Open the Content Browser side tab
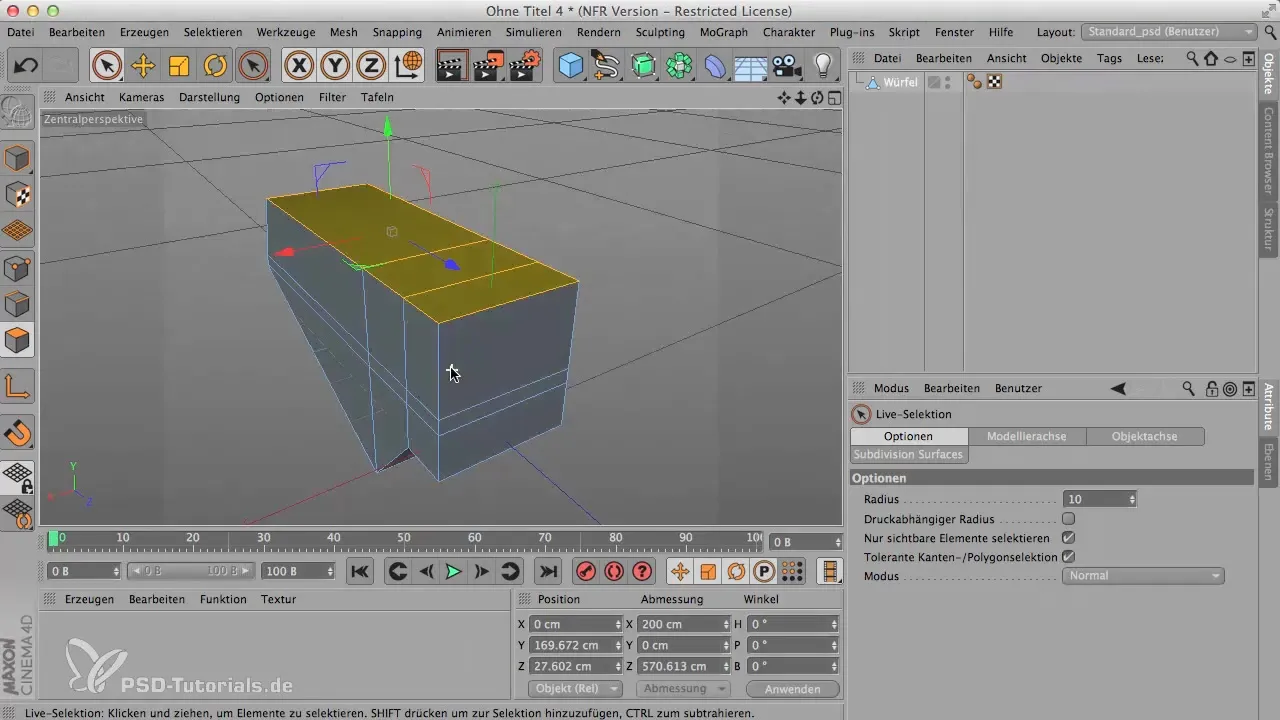 pos(1269,149)
